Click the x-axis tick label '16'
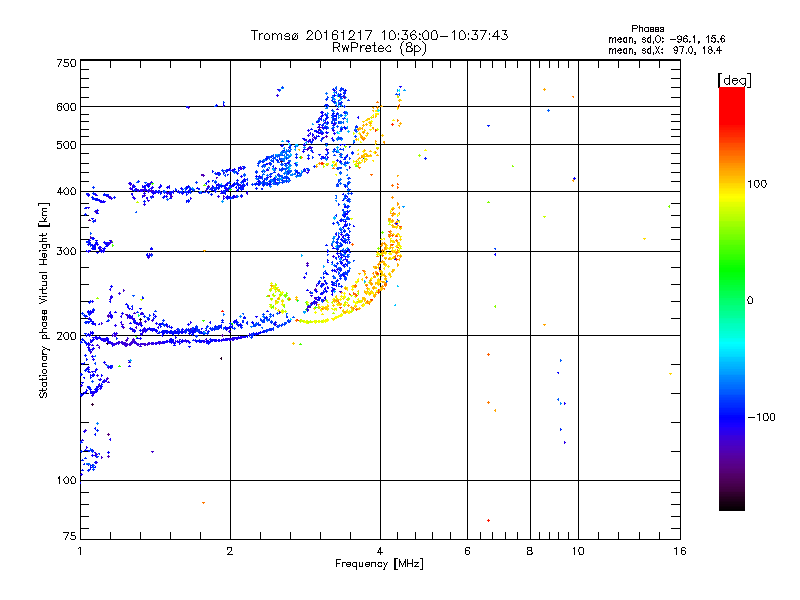800x600 pixels. (x=680, y=551)
